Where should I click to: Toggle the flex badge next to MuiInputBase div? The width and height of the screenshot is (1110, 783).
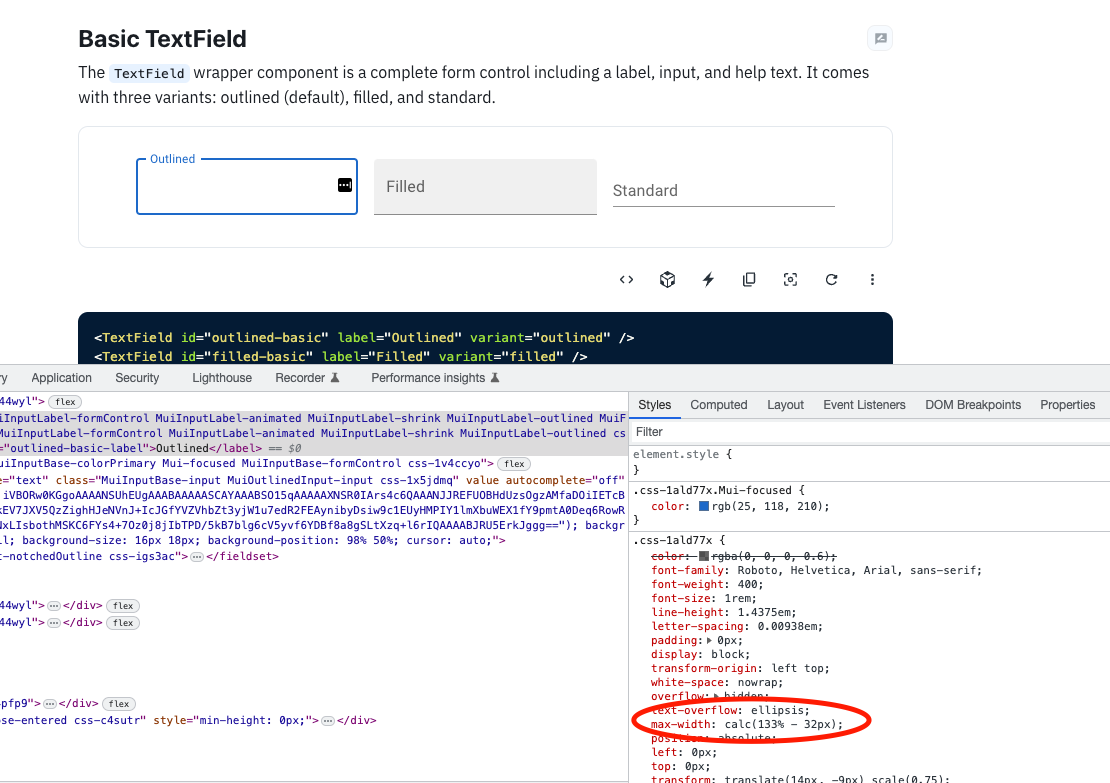point(513,463)
